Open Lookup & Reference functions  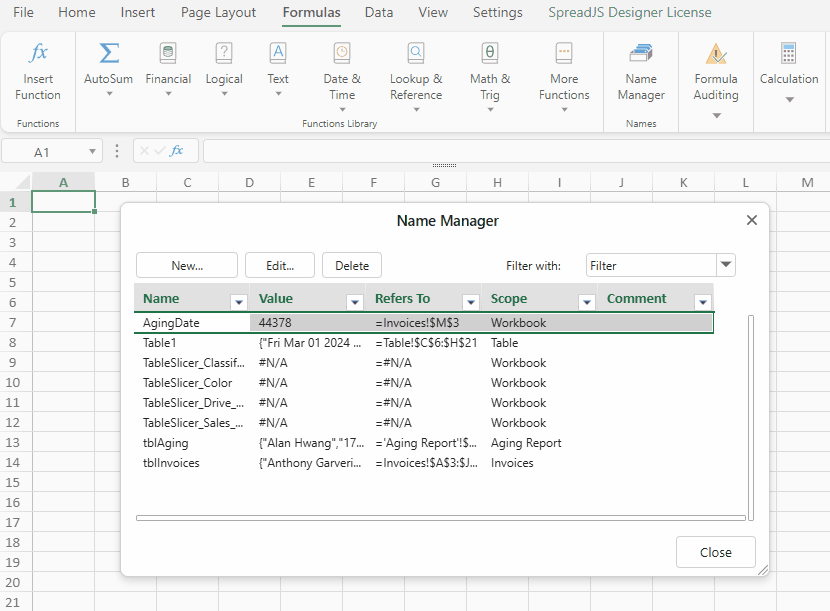point(416,77)
